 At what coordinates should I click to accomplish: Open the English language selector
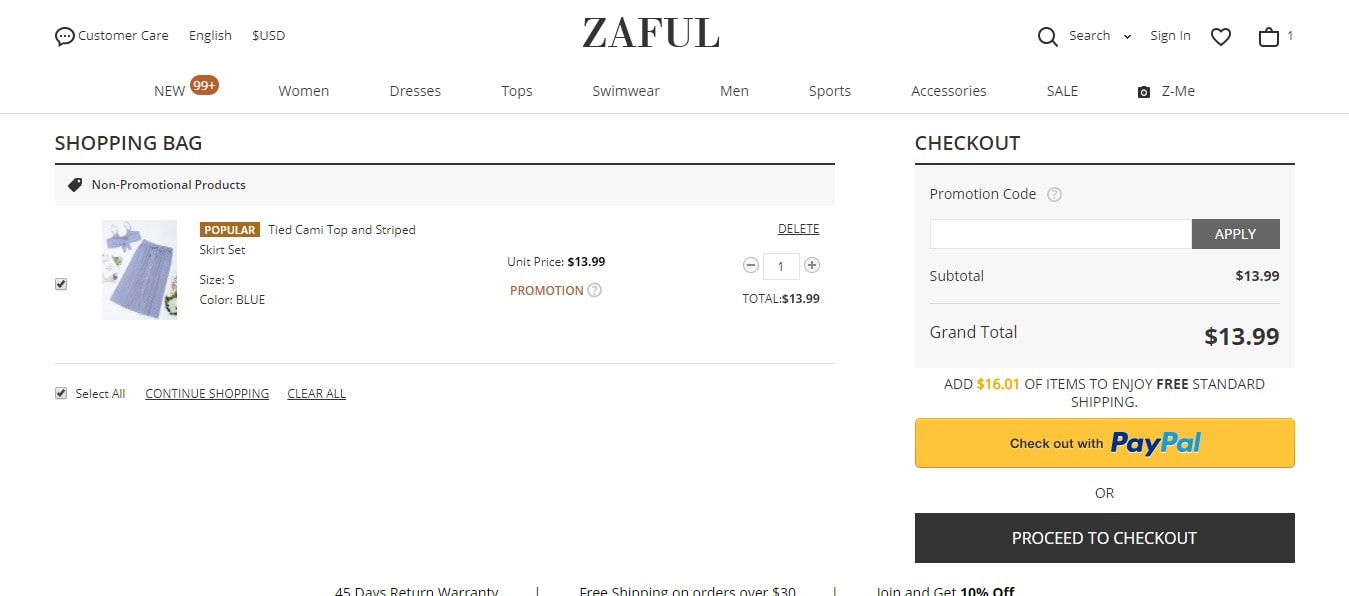pos(210,35)
